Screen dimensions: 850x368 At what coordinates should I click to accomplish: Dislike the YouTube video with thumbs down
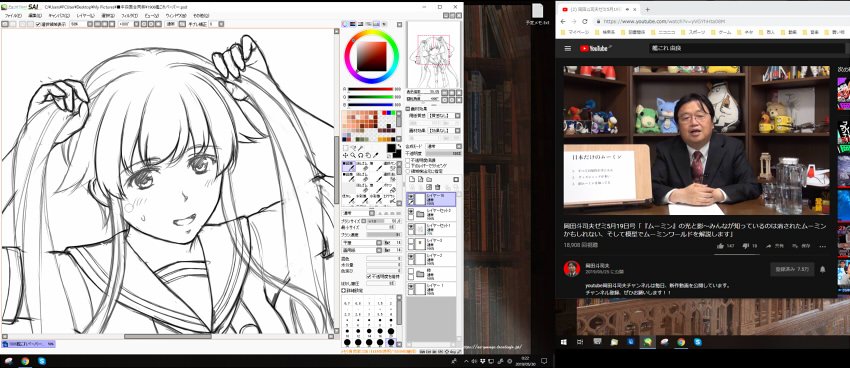pos(745,246)
